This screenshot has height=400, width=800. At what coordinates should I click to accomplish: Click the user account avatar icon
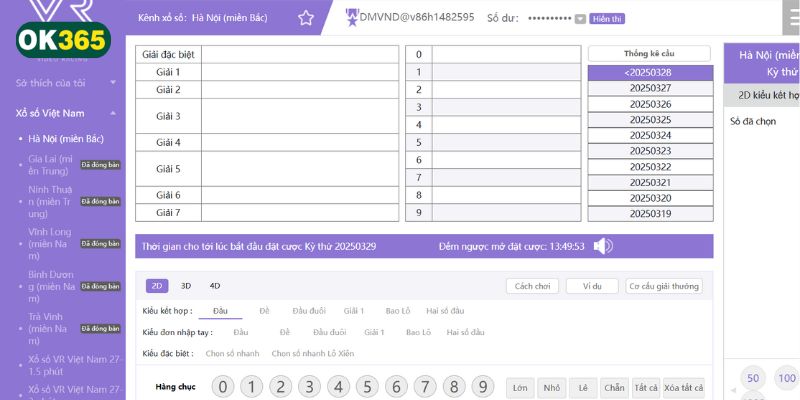(x=352, y=17)
